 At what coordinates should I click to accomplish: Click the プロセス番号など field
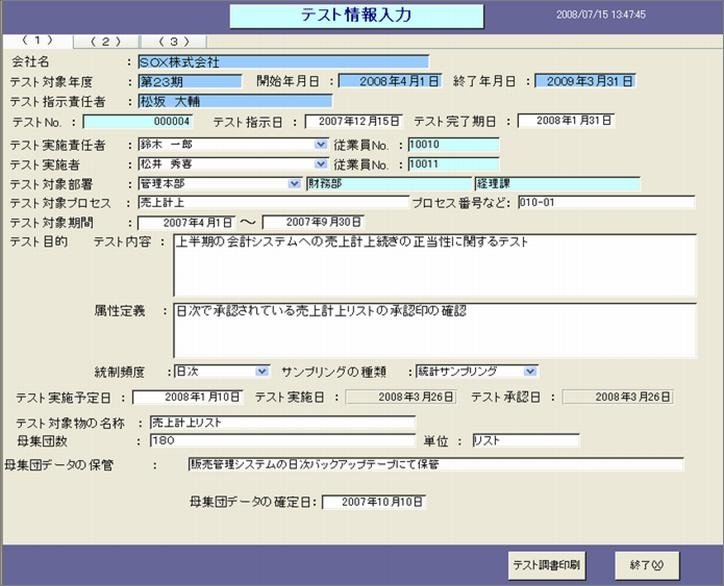(x=606, y=202)
